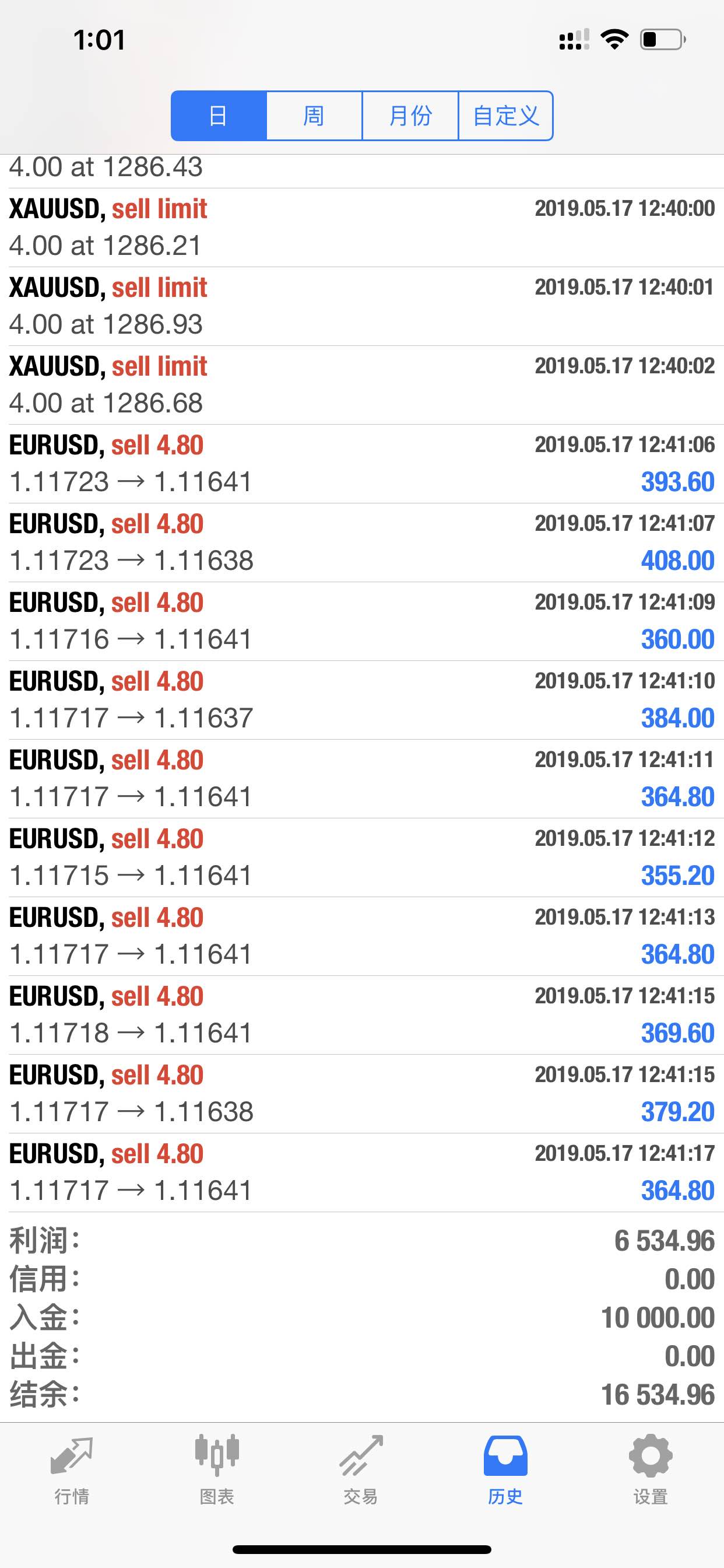Select the 日 day period segment
This screenshot has width=724, height=1568.
pos(219,116)
